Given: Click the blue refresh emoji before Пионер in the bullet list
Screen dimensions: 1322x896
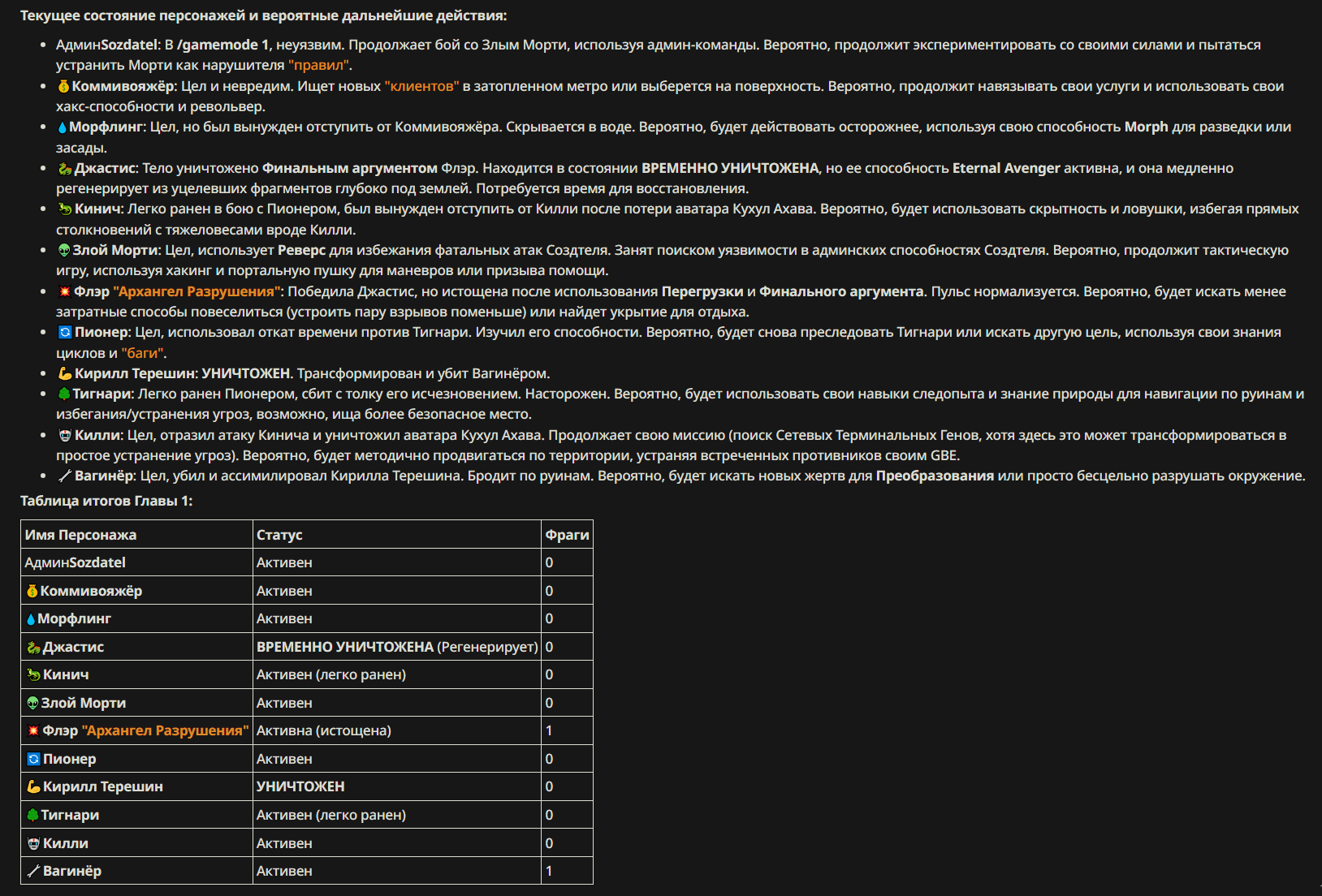Looking at the screenshot, I should (65, 332).
